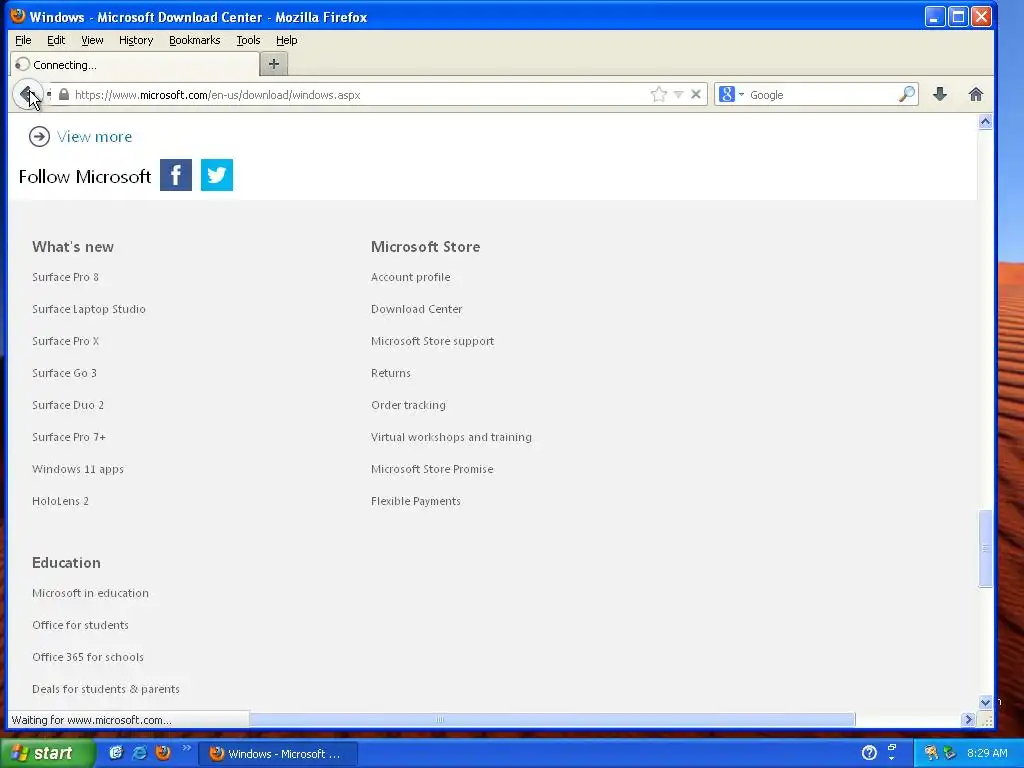Open Office for students link

click(x=80, y=625)
